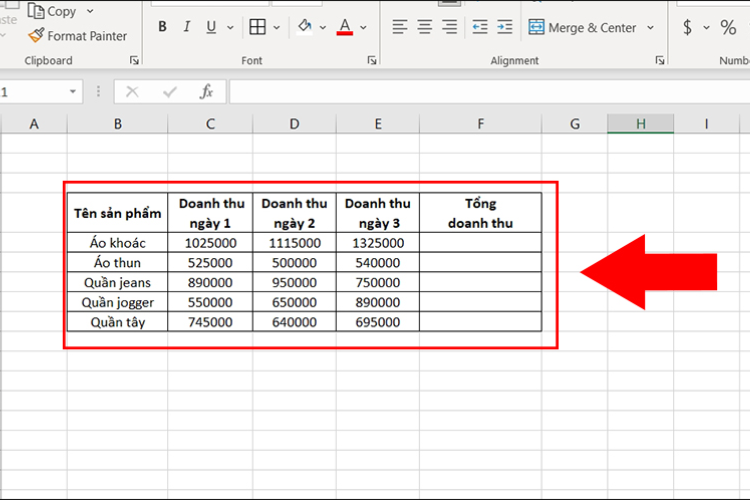This screenshot has height=500, width=750.
Task: Open the Borders dropdown arrow
Action: [276, 27]
